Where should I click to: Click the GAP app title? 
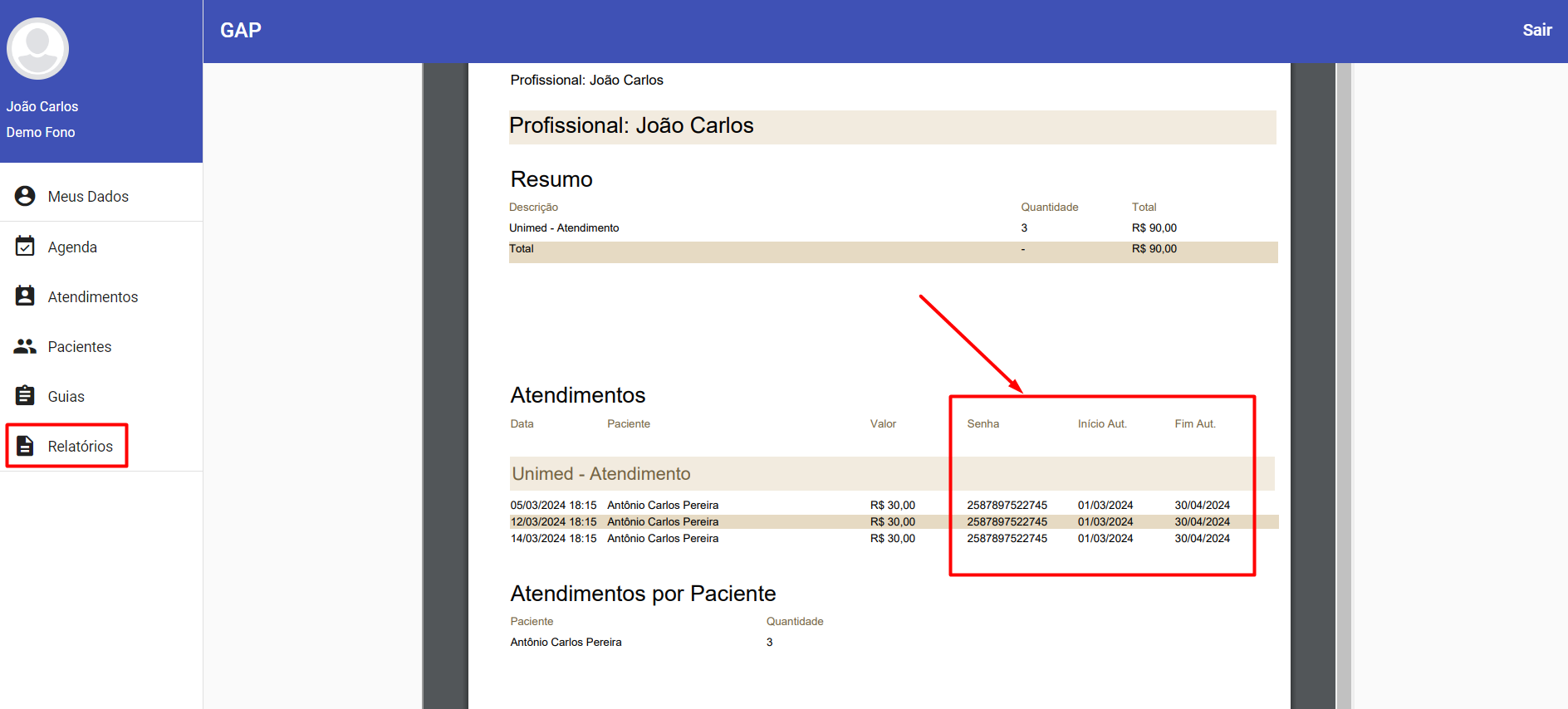click(x=241, y=31)
